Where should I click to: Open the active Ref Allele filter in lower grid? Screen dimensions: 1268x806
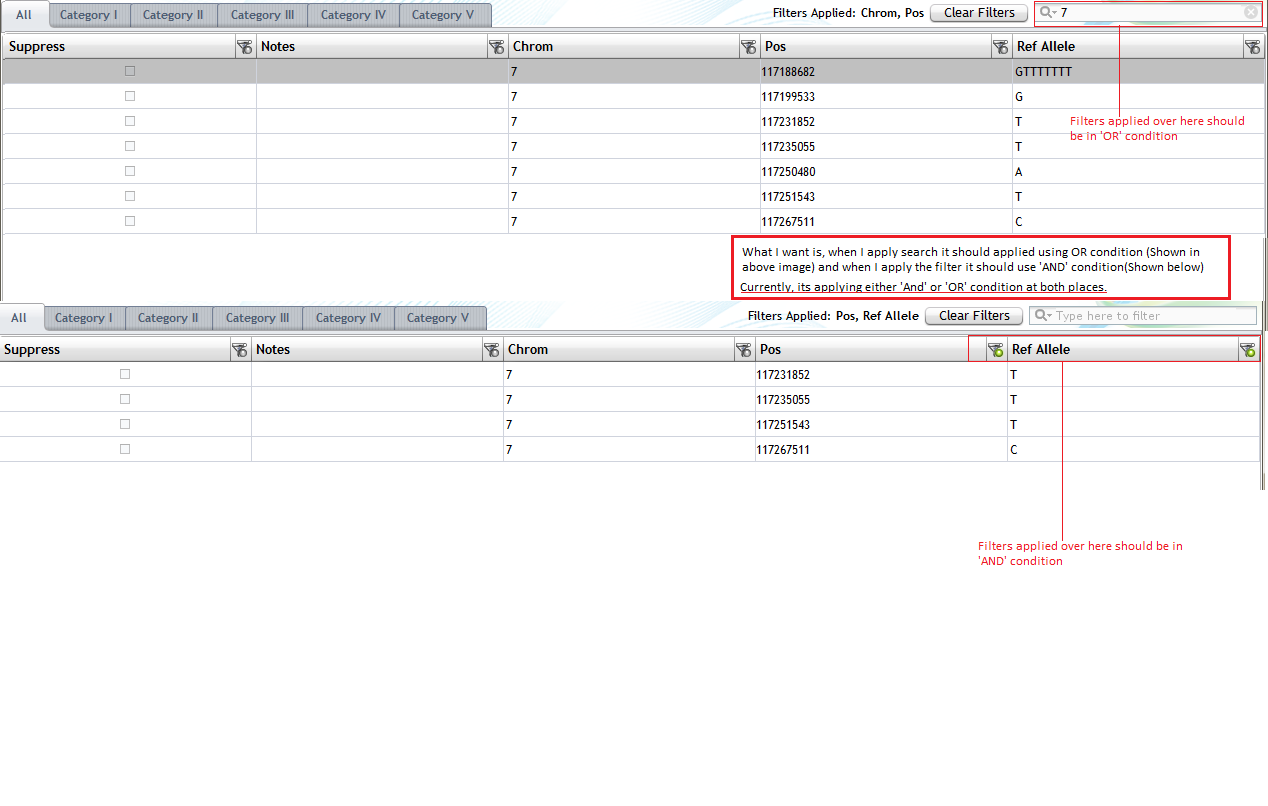(x=1247, y=350)
